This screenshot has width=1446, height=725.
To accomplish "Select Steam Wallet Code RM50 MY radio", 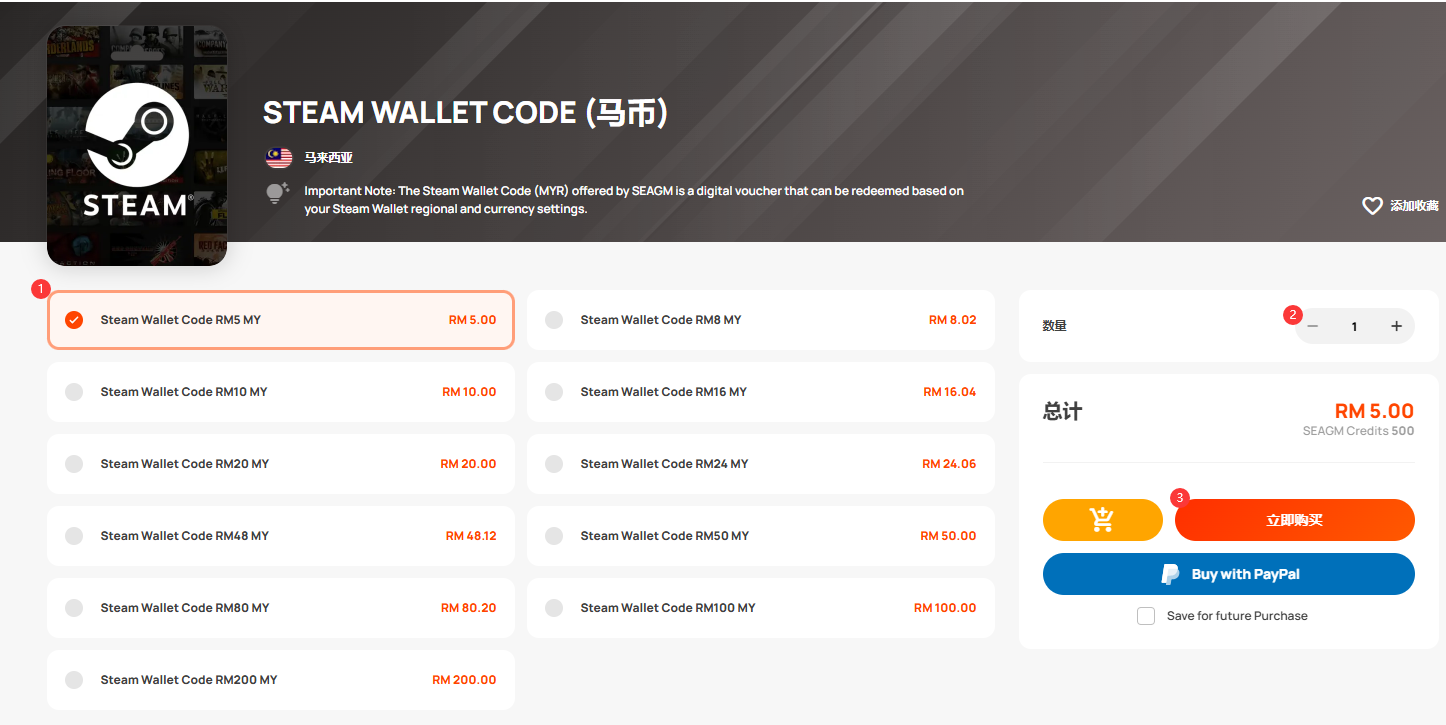I will point(554,536).
